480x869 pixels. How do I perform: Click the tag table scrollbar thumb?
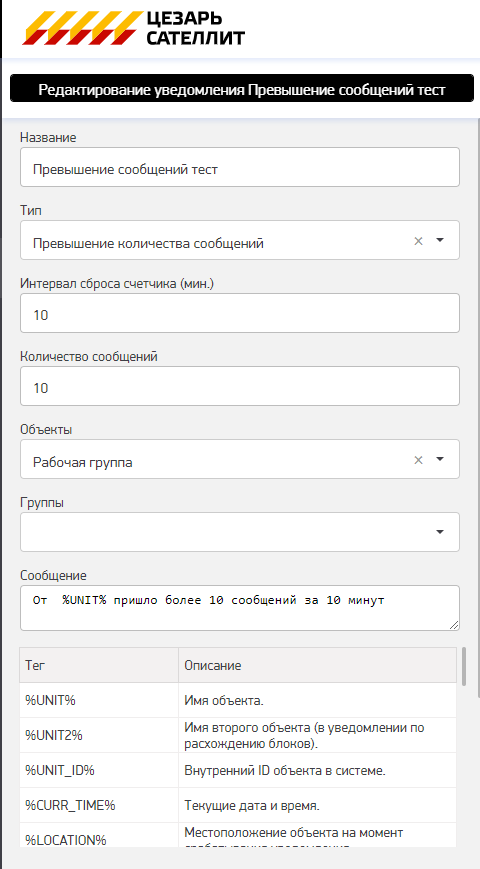463,666
